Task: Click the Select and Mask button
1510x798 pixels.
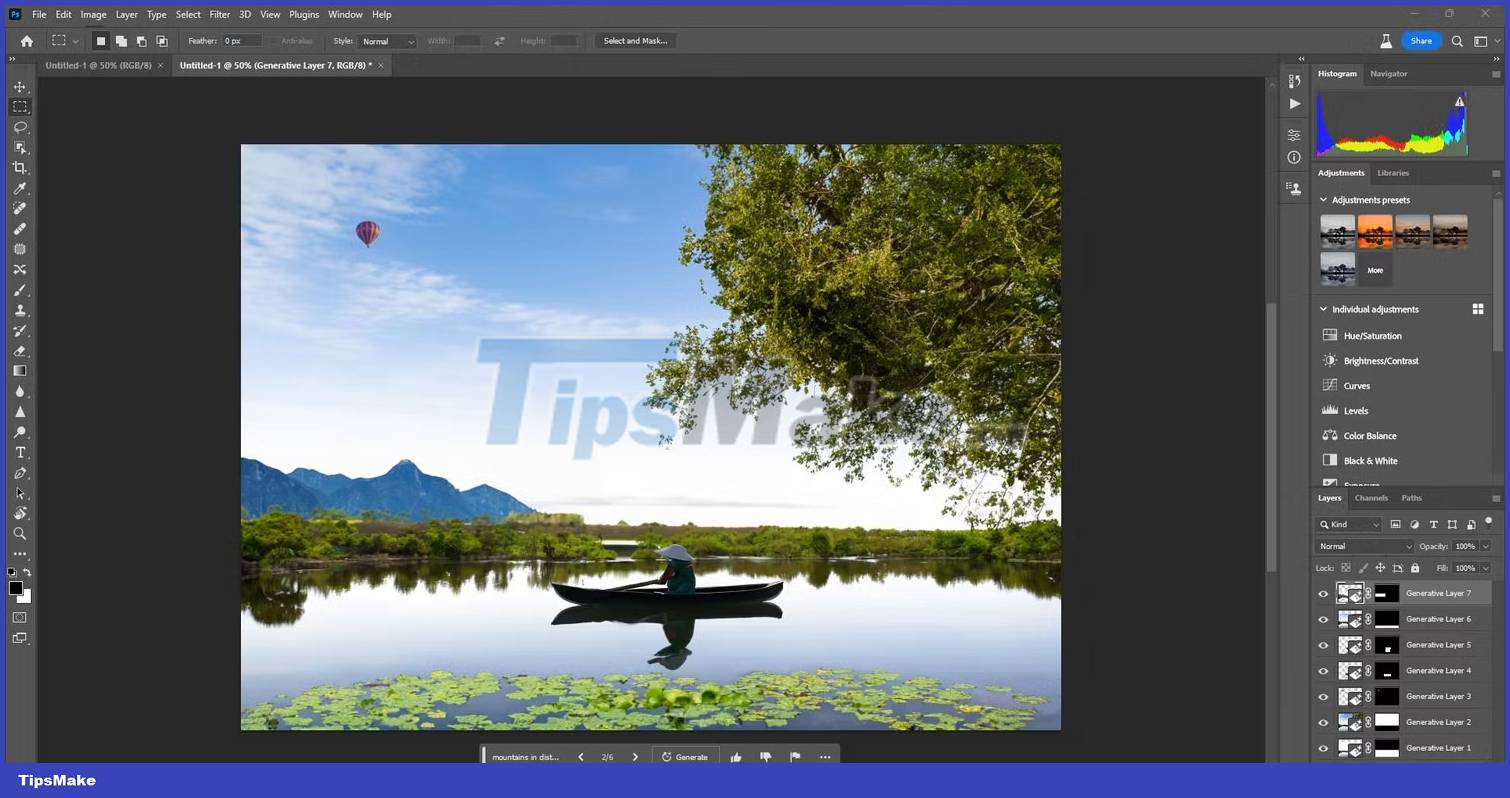Action: pyautogui.click(x=635, y=41)
